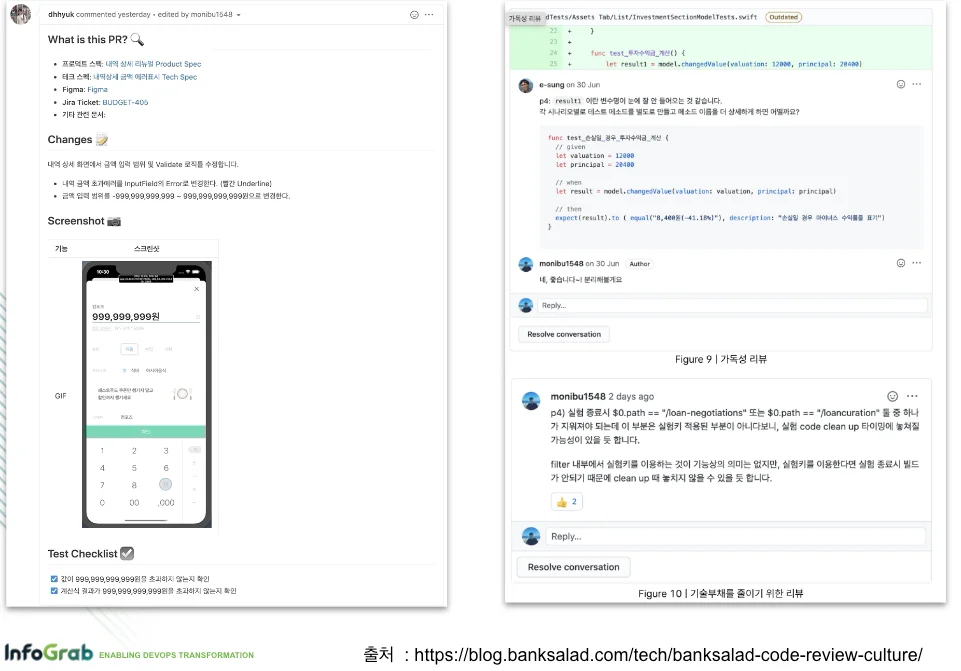
Task: Open kebab menu on monibu1548's 30 Jun reply
Action: [x=917, y=263]
